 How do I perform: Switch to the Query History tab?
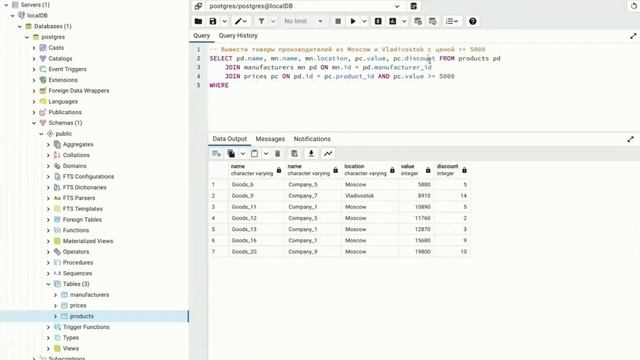tap(238, 36)
